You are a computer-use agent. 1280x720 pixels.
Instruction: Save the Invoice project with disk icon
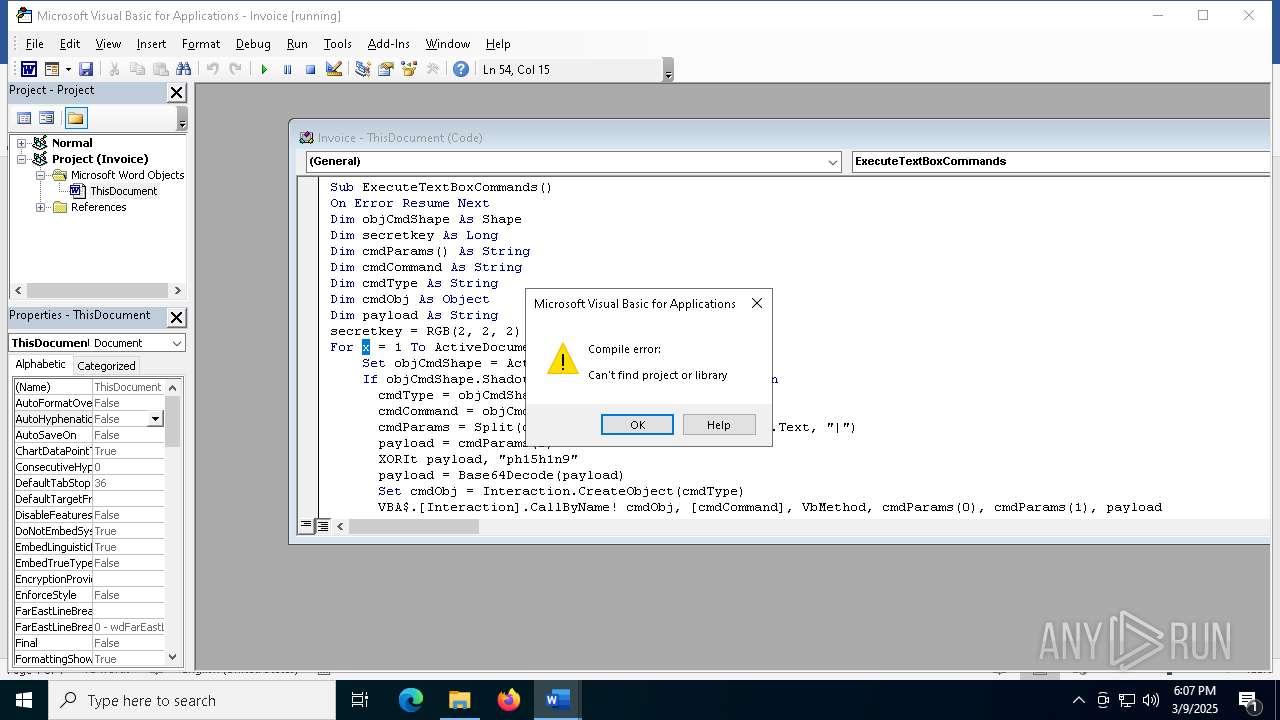(x=86, y=69)
